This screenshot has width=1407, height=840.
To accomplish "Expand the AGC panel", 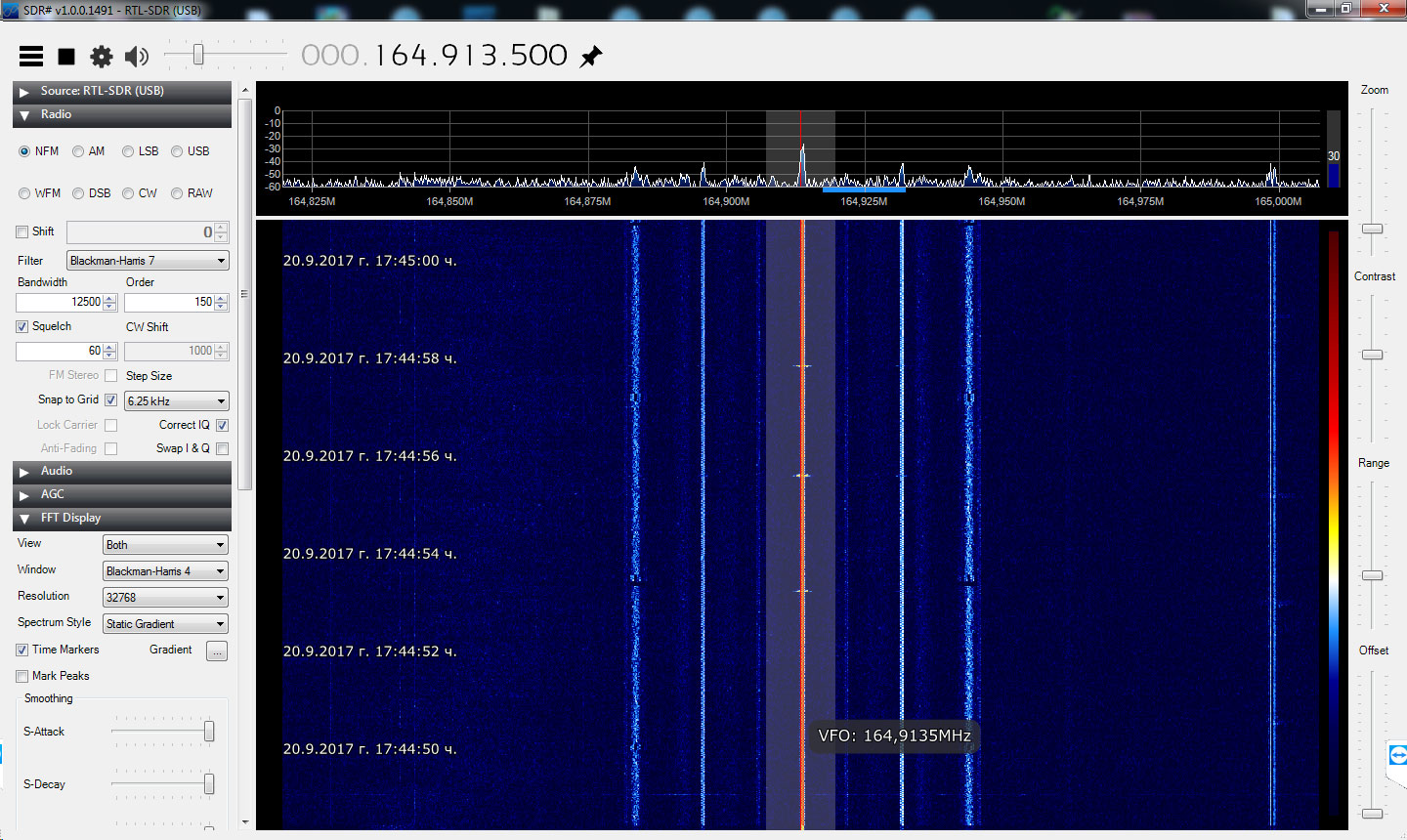I will click(x=122, y=495).
